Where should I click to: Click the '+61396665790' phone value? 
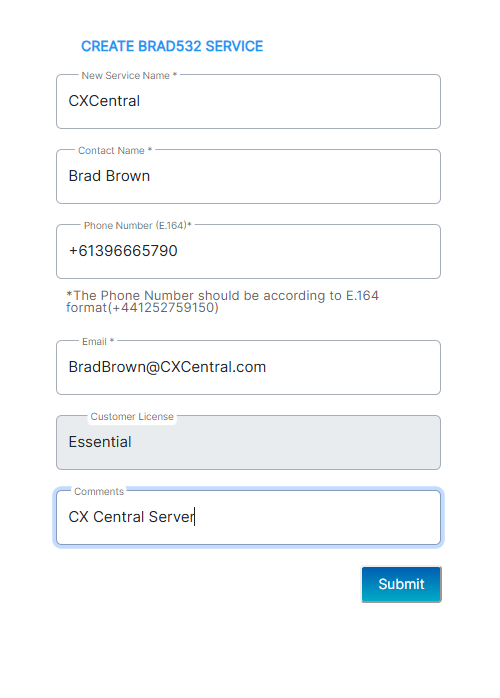123,251
